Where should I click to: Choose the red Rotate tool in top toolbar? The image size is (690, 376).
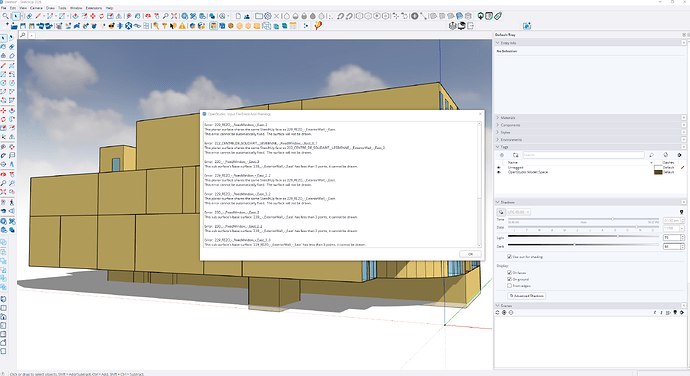coord(102,16)
